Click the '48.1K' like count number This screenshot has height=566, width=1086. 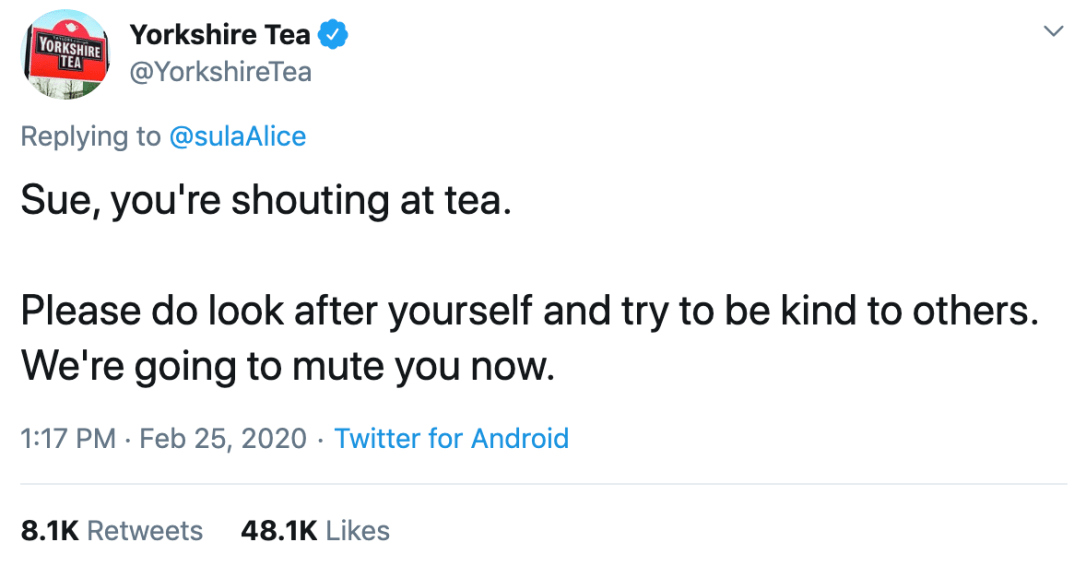277,530
